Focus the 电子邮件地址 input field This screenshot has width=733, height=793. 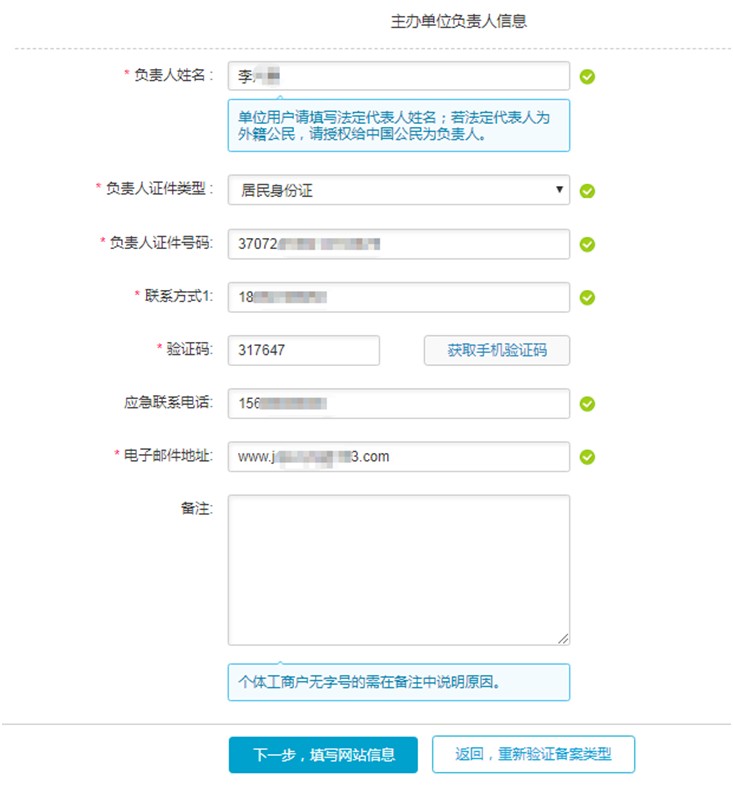tap(399, 457)
